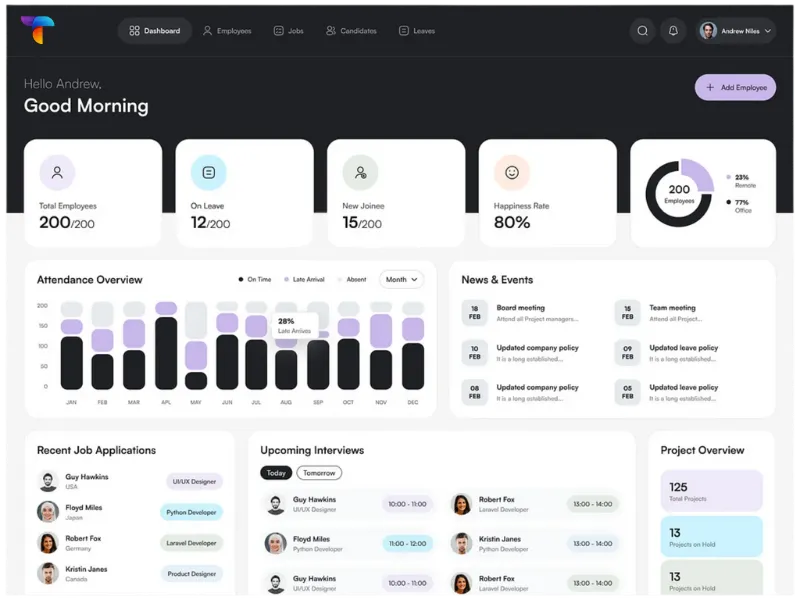Click the UI/UX Designer tag for Guy Hawkins
The width and height of the screenshot is (800, 600).
pyautogui.click(x=194, y=481)
